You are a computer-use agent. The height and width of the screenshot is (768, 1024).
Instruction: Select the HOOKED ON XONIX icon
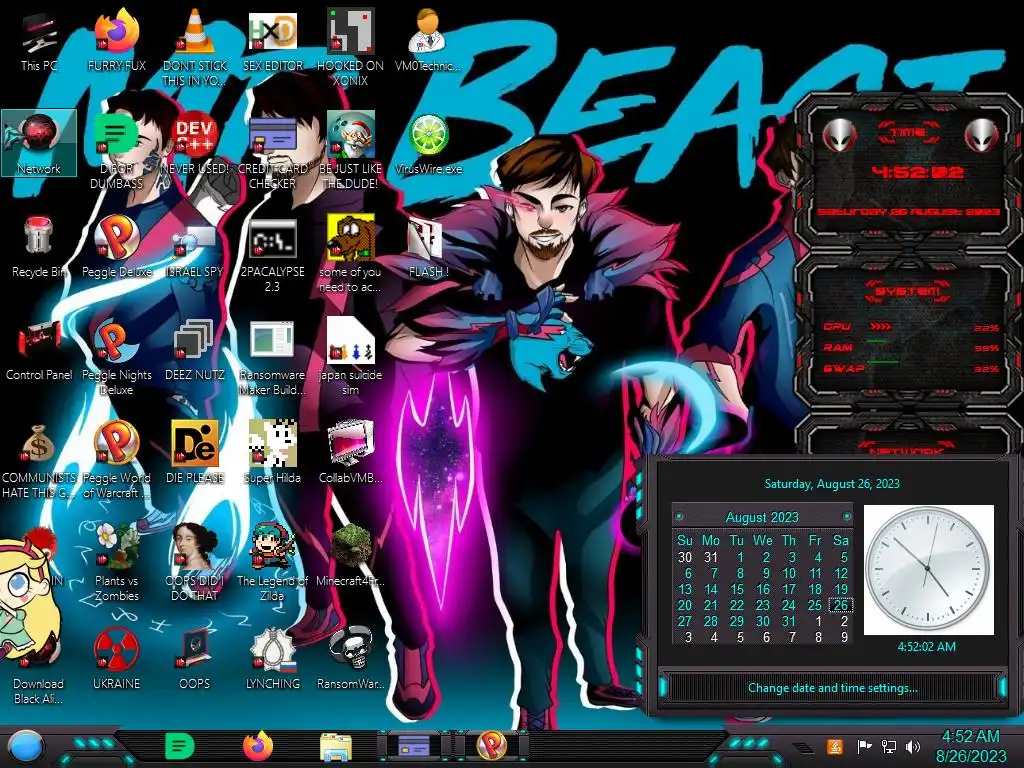click(351, 47)
